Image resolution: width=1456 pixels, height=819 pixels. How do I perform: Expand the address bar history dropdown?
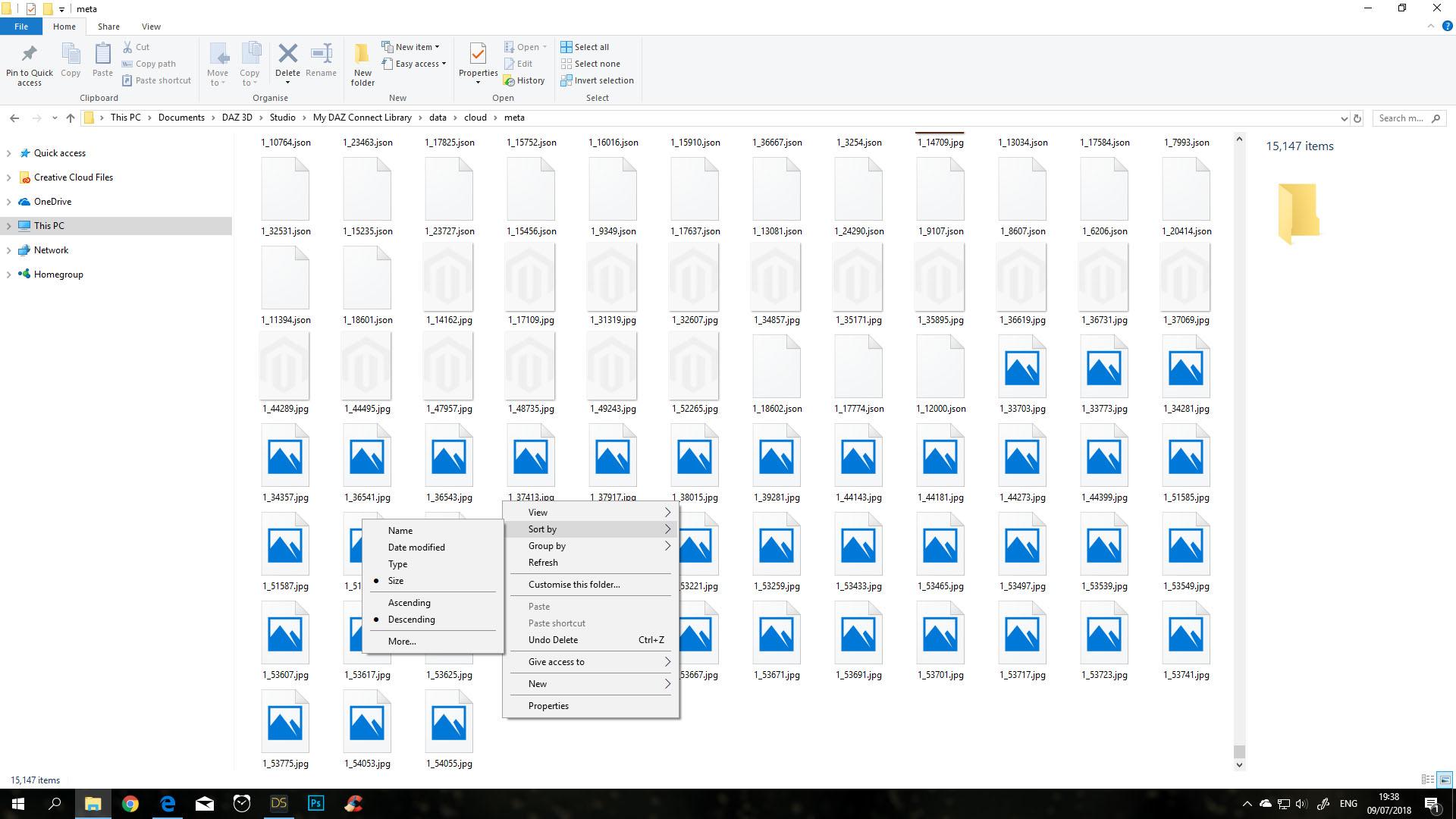pyautogui.click(x=1344, y=118)
